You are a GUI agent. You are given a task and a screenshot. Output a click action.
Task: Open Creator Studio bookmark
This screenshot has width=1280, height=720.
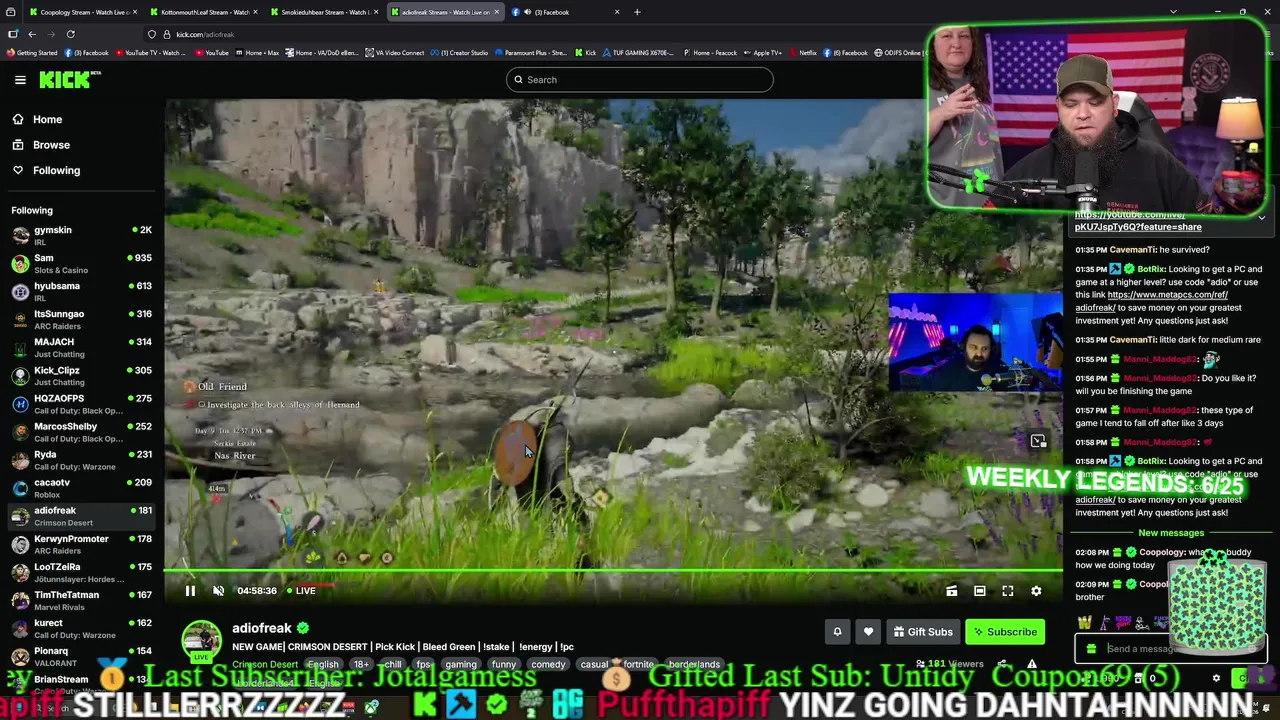[x=460, y=53]
